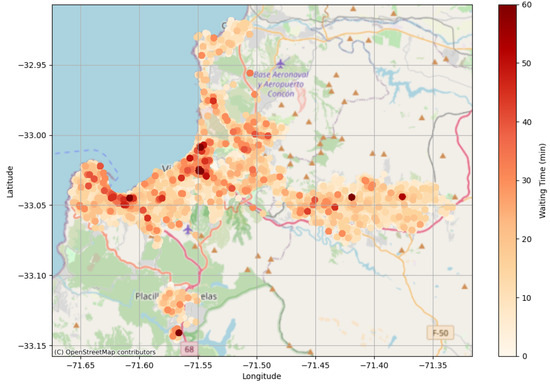This screenshot has width=550, height=384.
Task: Select the route 68 highway shield
Action: [x=189, y=349]
